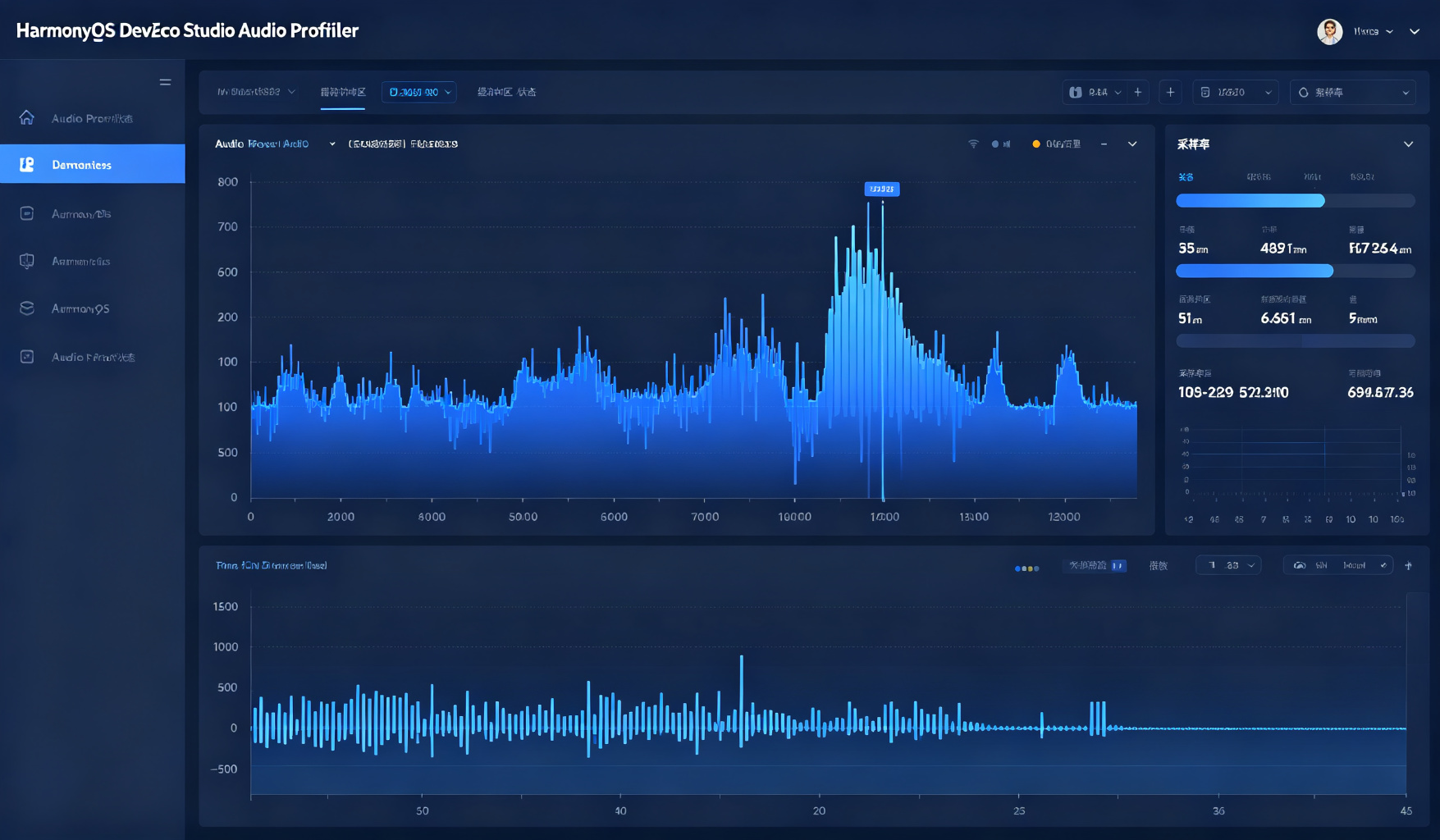Click the 109-229 522.2100 value
Screen dimensions: 1440x840
point(1233,392)
